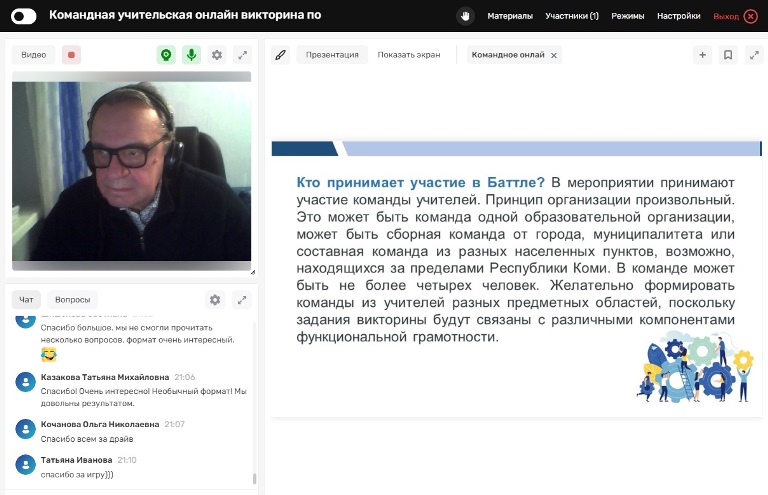Click the bookmark icon

pyautogui.click(x=728, y=55)
